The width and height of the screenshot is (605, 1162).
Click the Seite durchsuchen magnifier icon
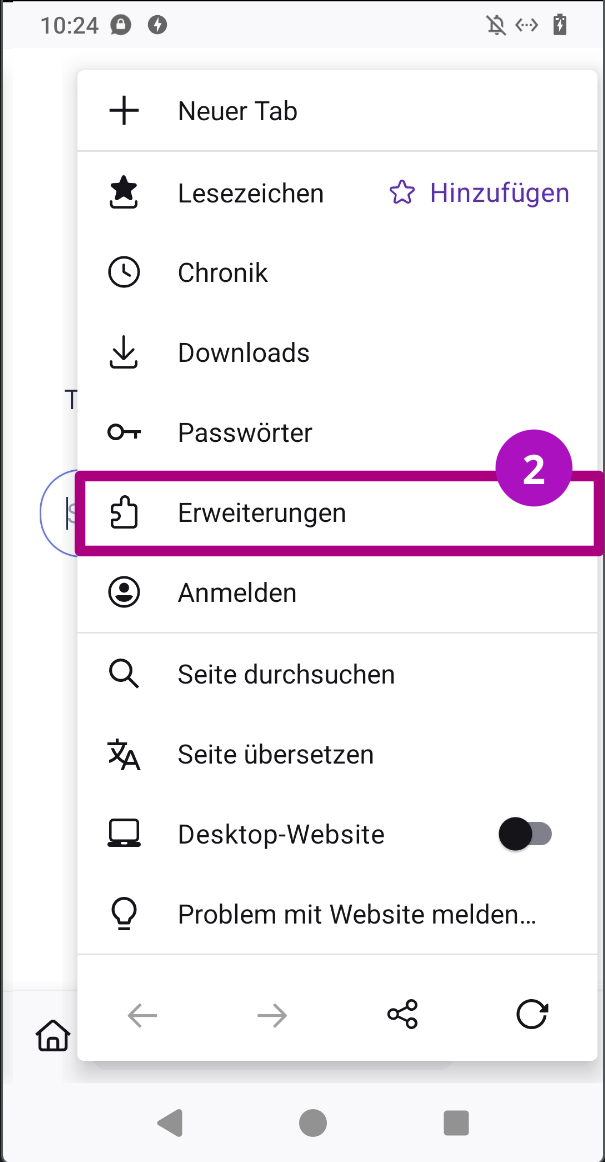[123, 673]
